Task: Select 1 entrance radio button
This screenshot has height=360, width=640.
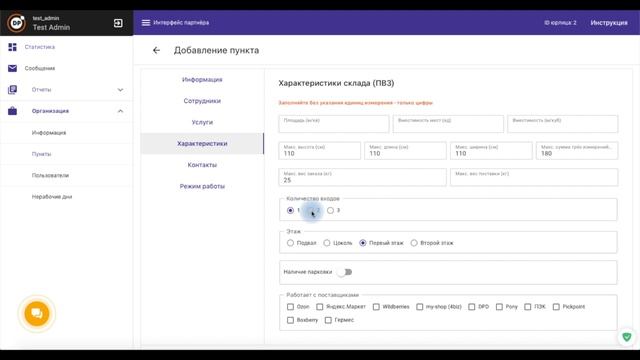Action: [x=290, y=210]
